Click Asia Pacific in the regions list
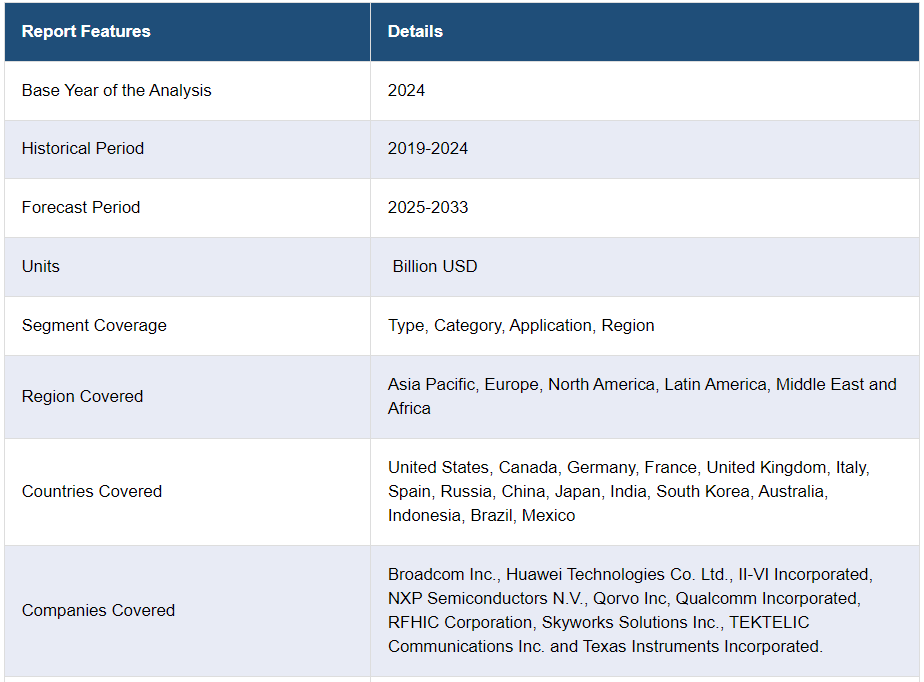Screen dimensions: 924x682 coord(432,384)
